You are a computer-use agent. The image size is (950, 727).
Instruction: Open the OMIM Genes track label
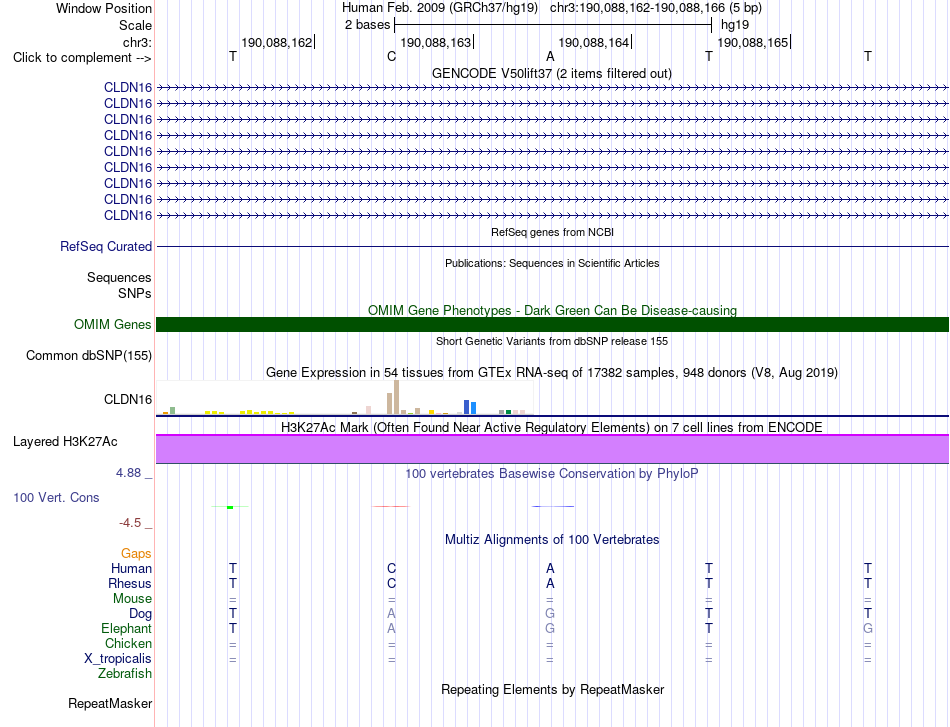pyautogui.click(x=112, y=324)
